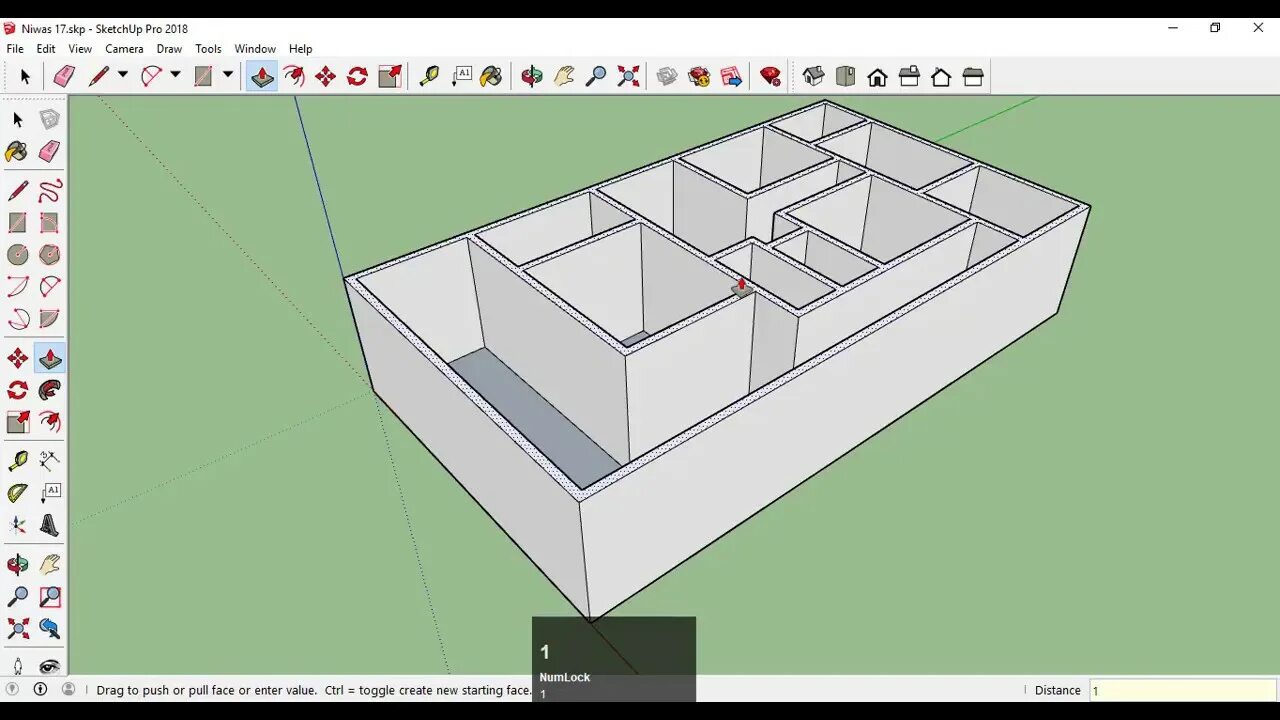Select the Text label tool in top toolbar
Image resolution: width=1280 pixels, height=720 pixels.
(461, 77)
